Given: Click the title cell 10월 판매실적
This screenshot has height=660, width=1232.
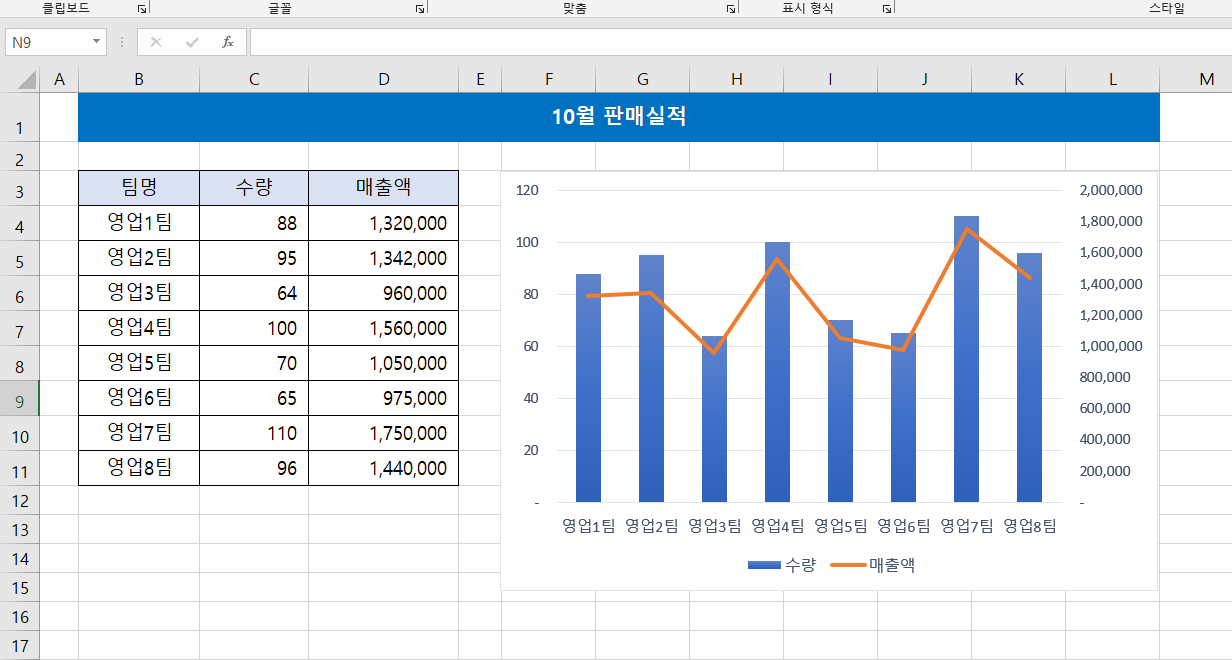Looking at the screenshot, I should [x=619, y=116].
